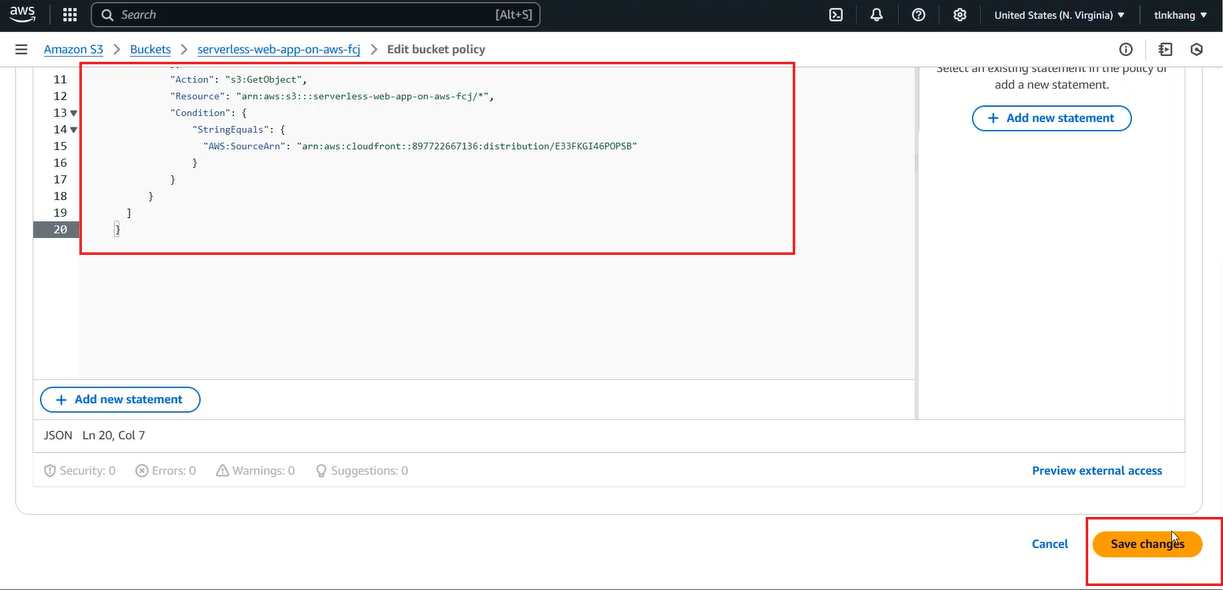This screenshot has height=590, width=1223.
Task: Open the info panel icon
Action: pyautogui.click(x=1126, y=49)
